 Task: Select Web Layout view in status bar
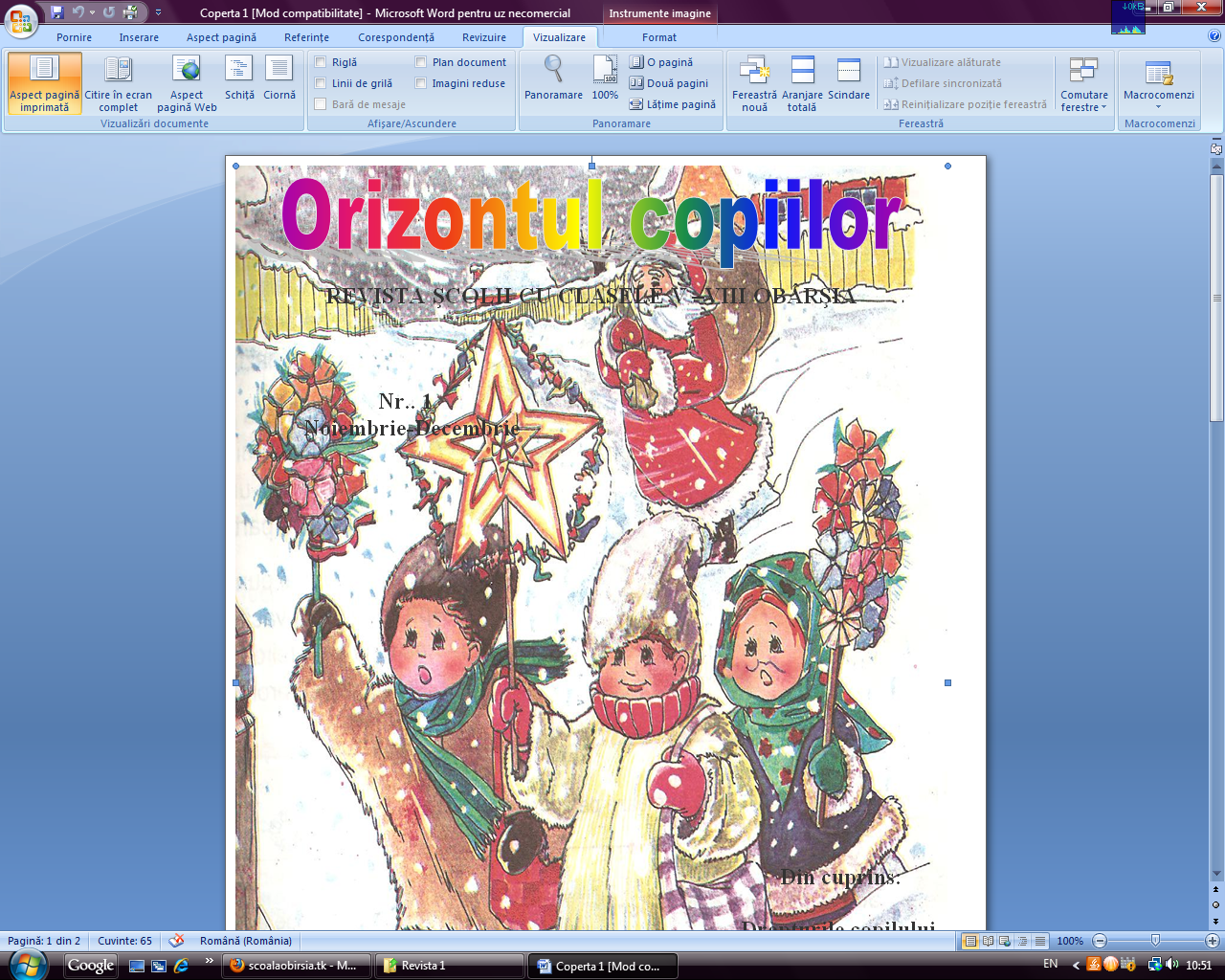click(x=1005, y=941)
